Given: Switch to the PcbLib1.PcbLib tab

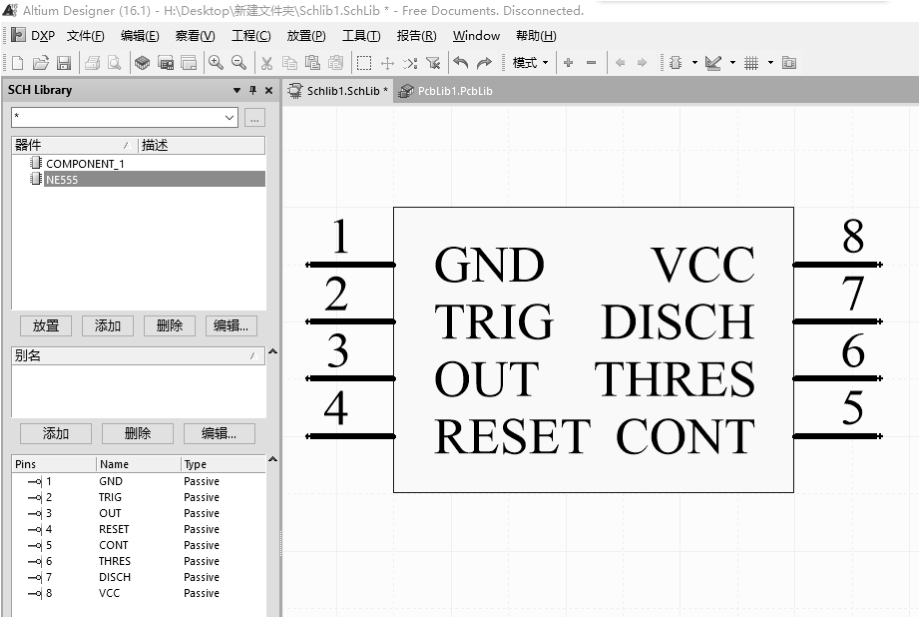Looking at the screenshot, I should pyautogui.click(x=445, y=91).
